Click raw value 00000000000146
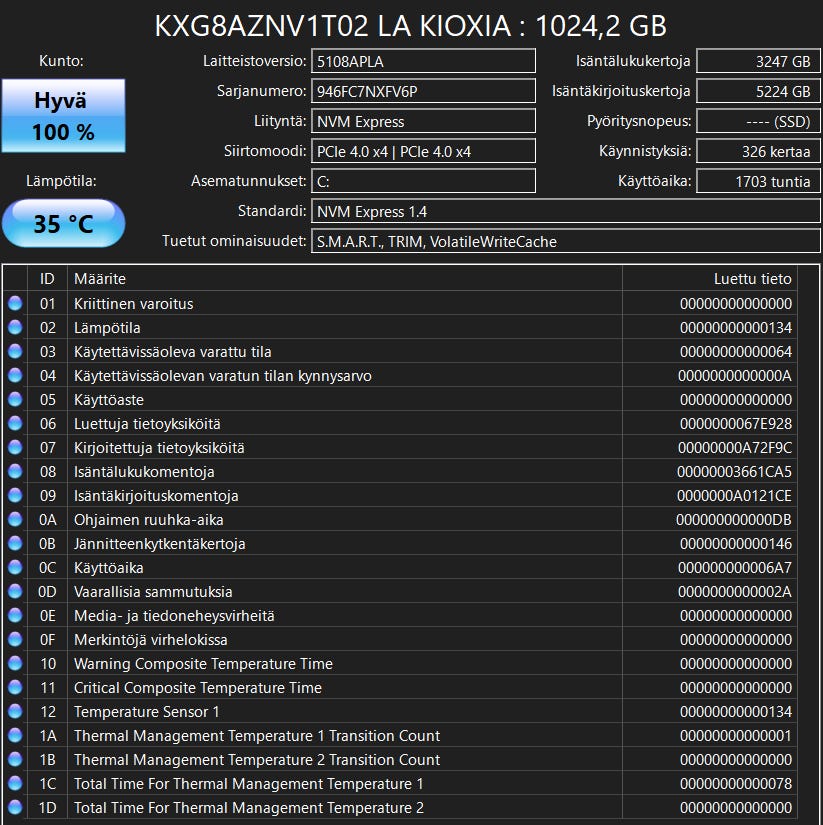The width and height of the screenshot is (823, 825). click(736, 544)
